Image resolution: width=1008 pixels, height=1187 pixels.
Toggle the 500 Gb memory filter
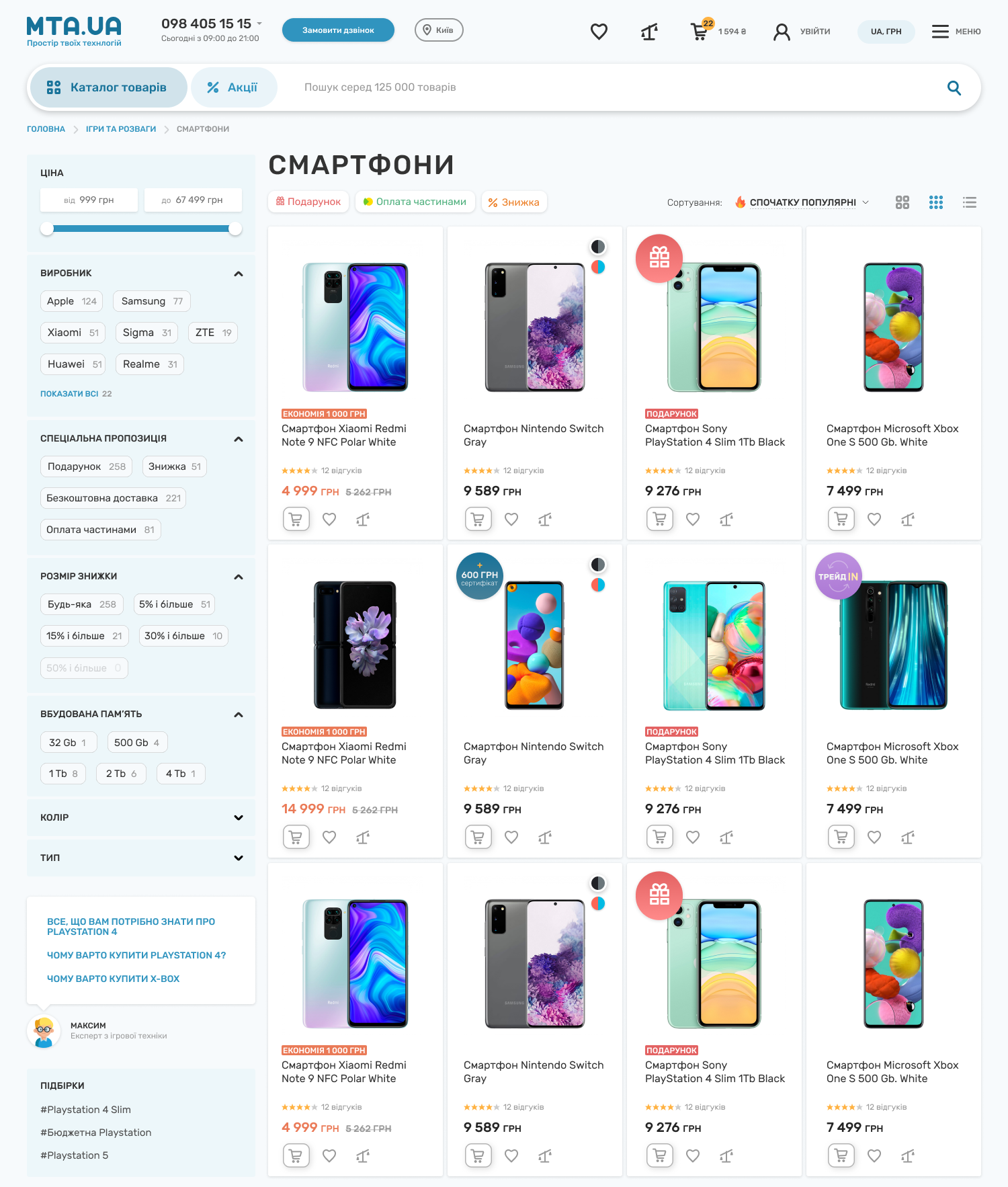pyautogui.click(x=137, y=743)
